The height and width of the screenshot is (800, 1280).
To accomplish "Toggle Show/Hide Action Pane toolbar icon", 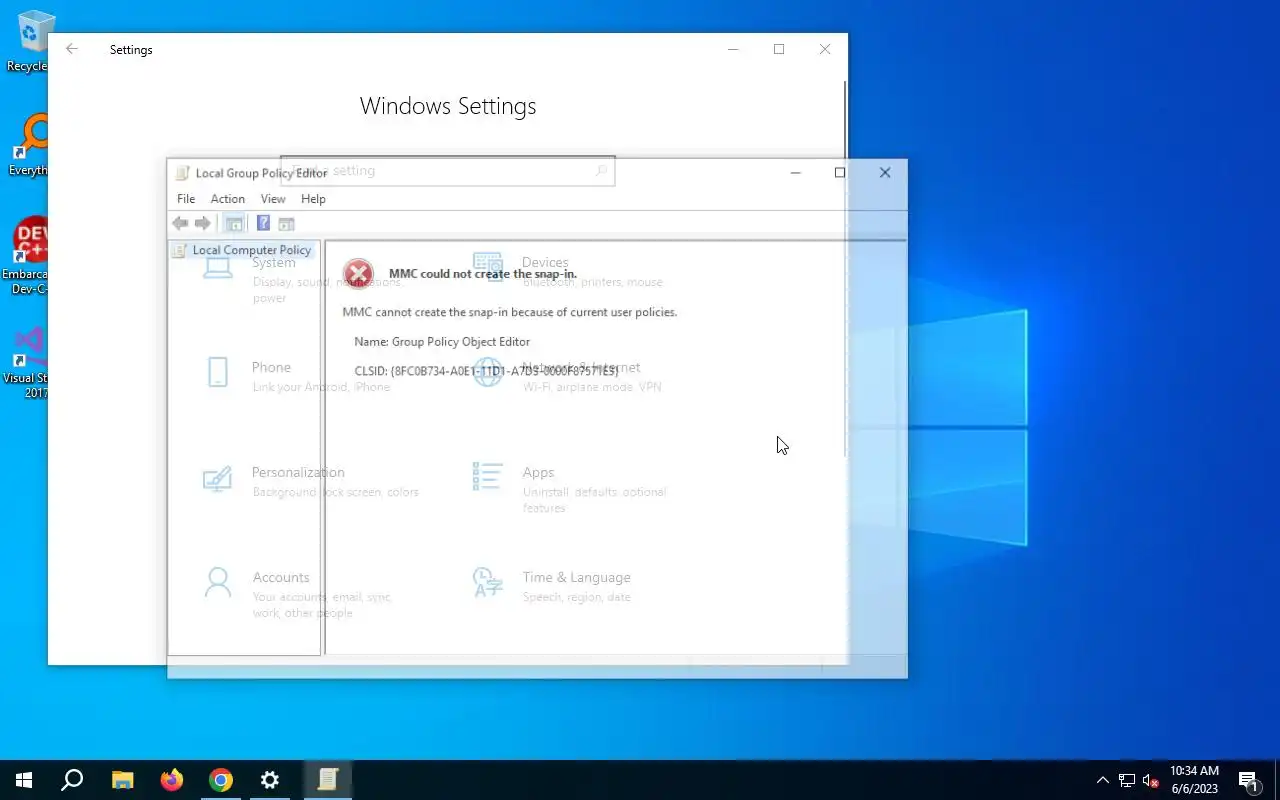I will point(286,223).
